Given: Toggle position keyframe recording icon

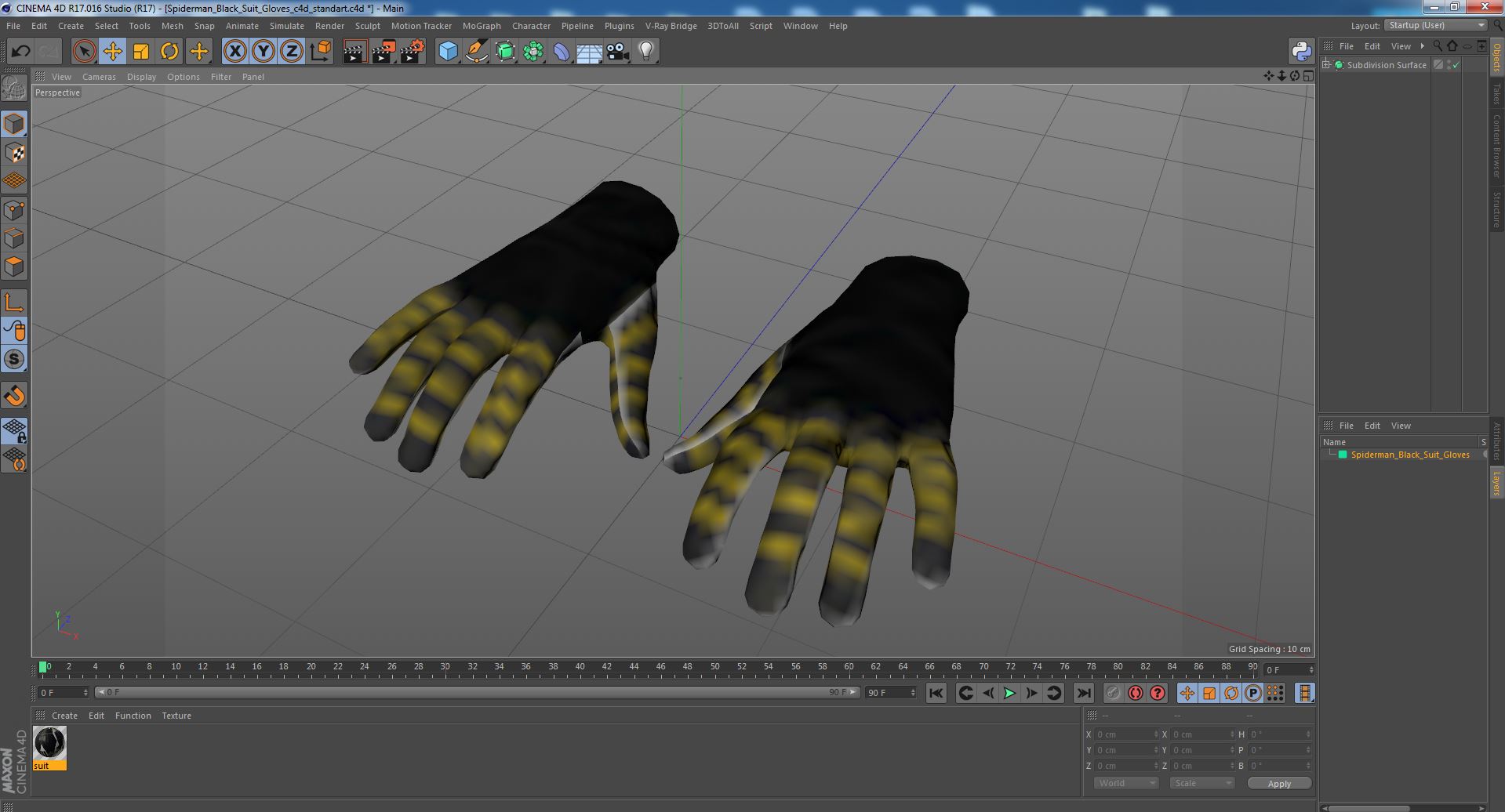Looking at the screenshot, I should click(x=1187, y=693).
